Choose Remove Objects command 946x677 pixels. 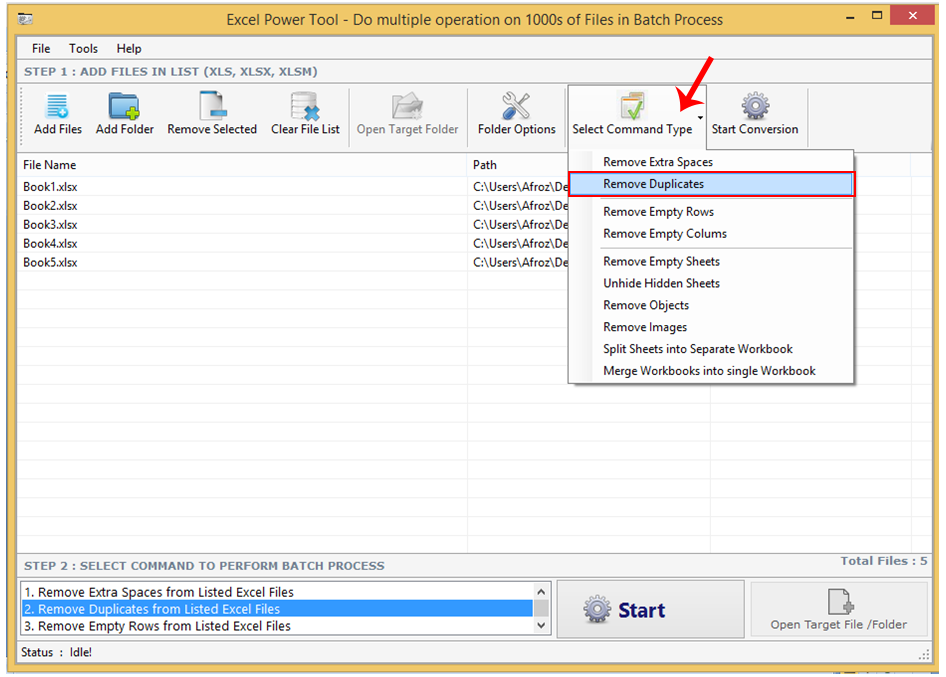click(x=711, y=305)
